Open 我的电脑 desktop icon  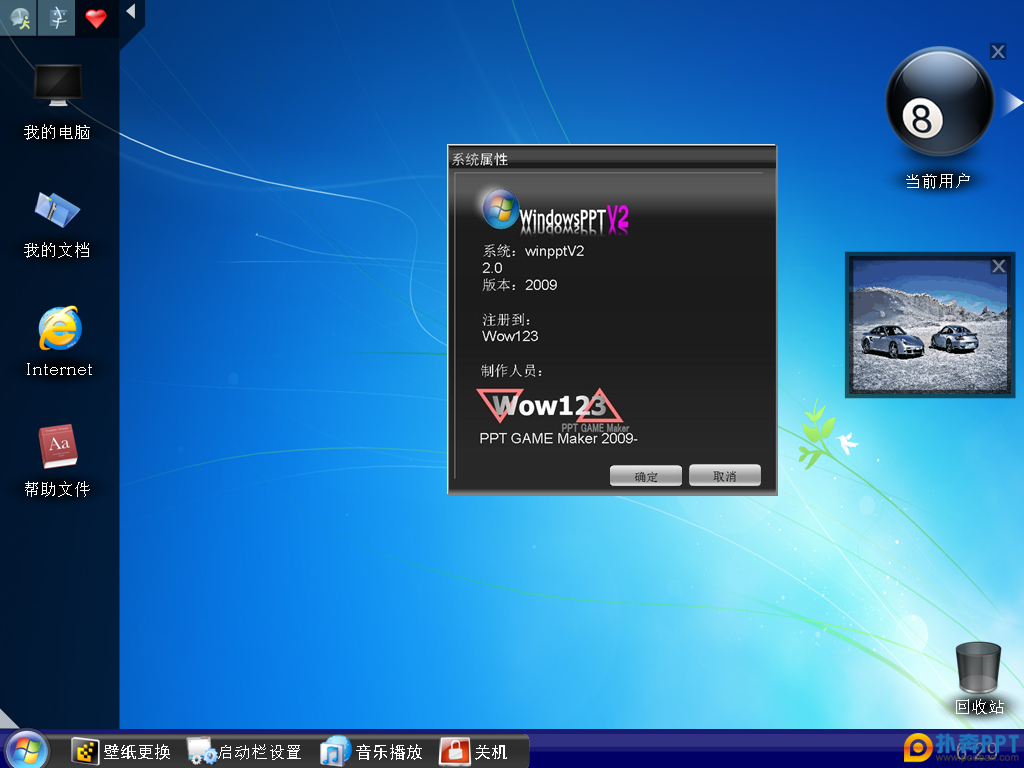click(x=57, y=86)
